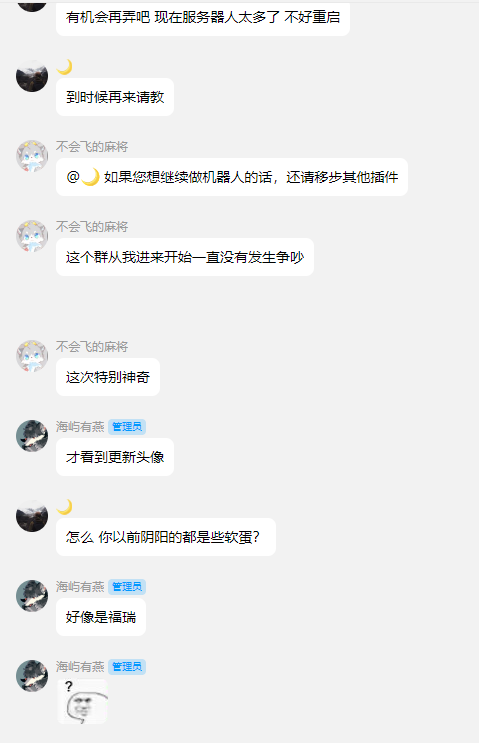This screenshot has height=743, width=479.
Task: Open avatar beside 这次特别神奇 message
Action: click(x=32, y=356)
